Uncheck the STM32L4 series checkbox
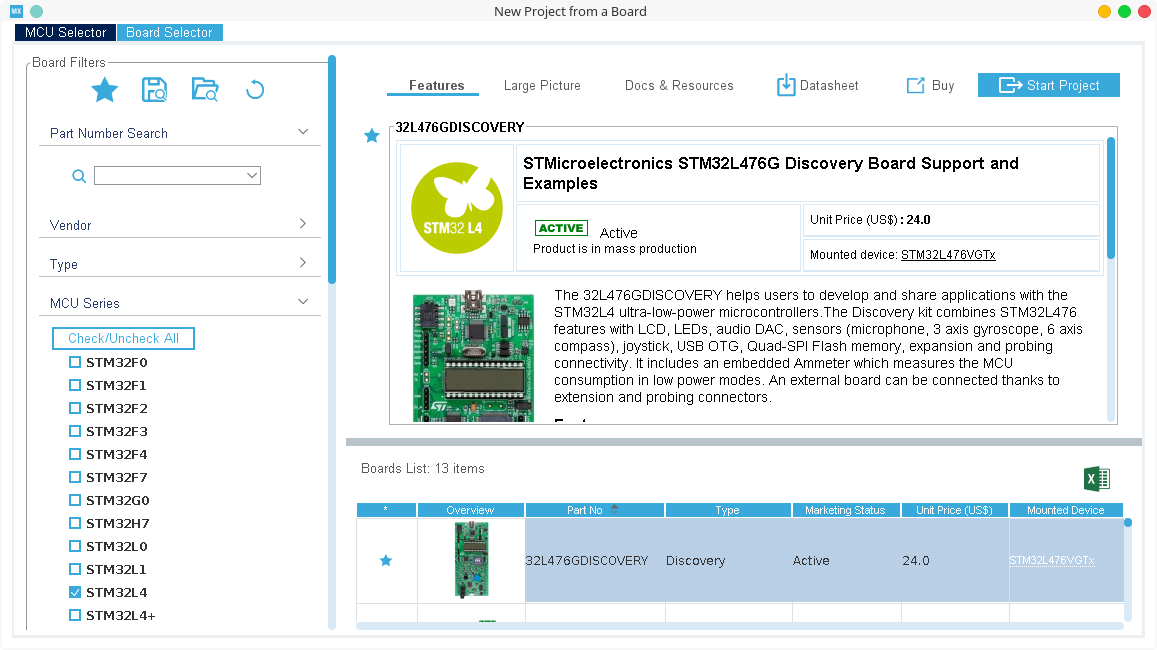Viewport: 1157px width, 650px height. 75,592
